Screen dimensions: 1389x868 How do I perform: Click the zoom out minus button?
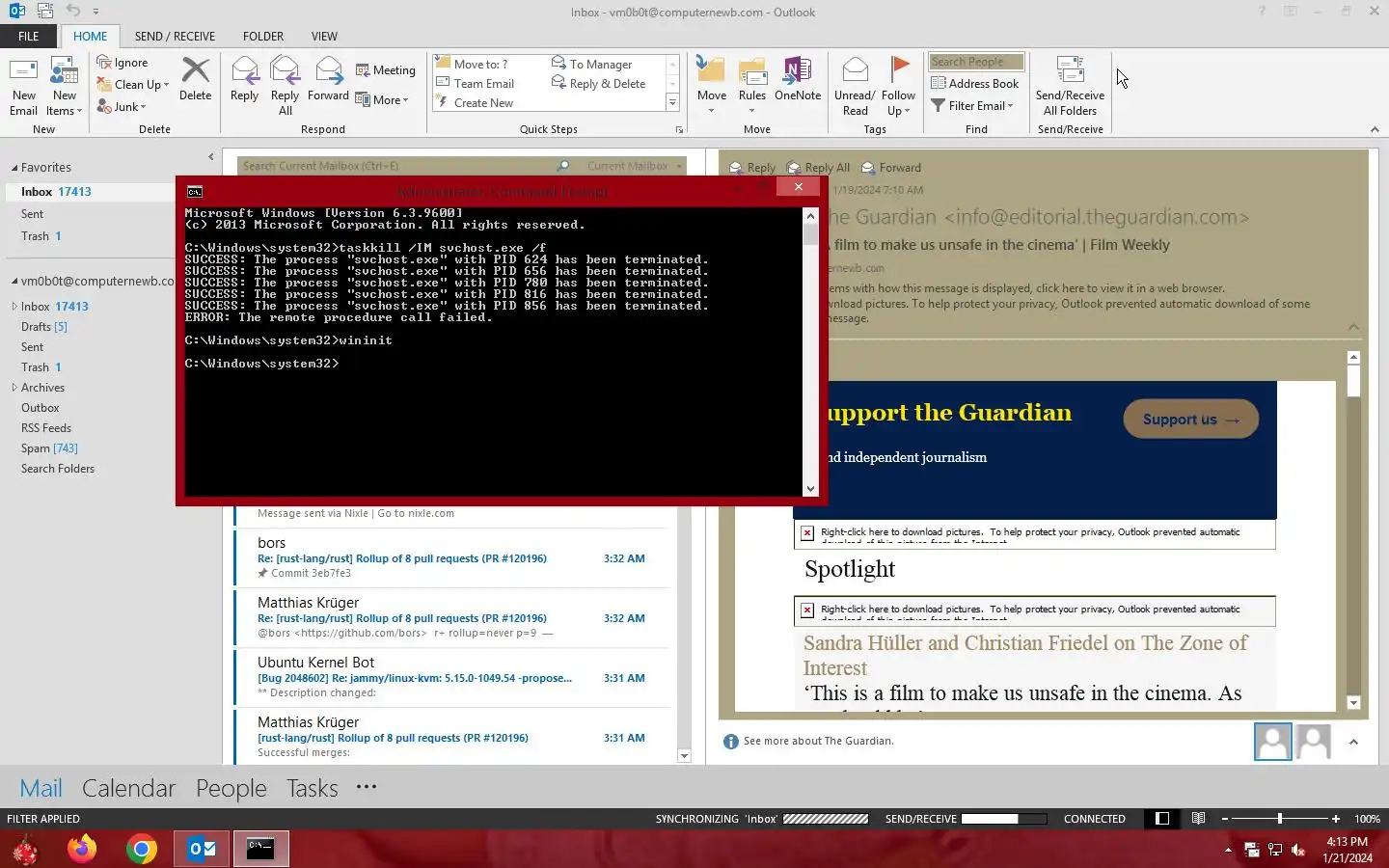1225,819
